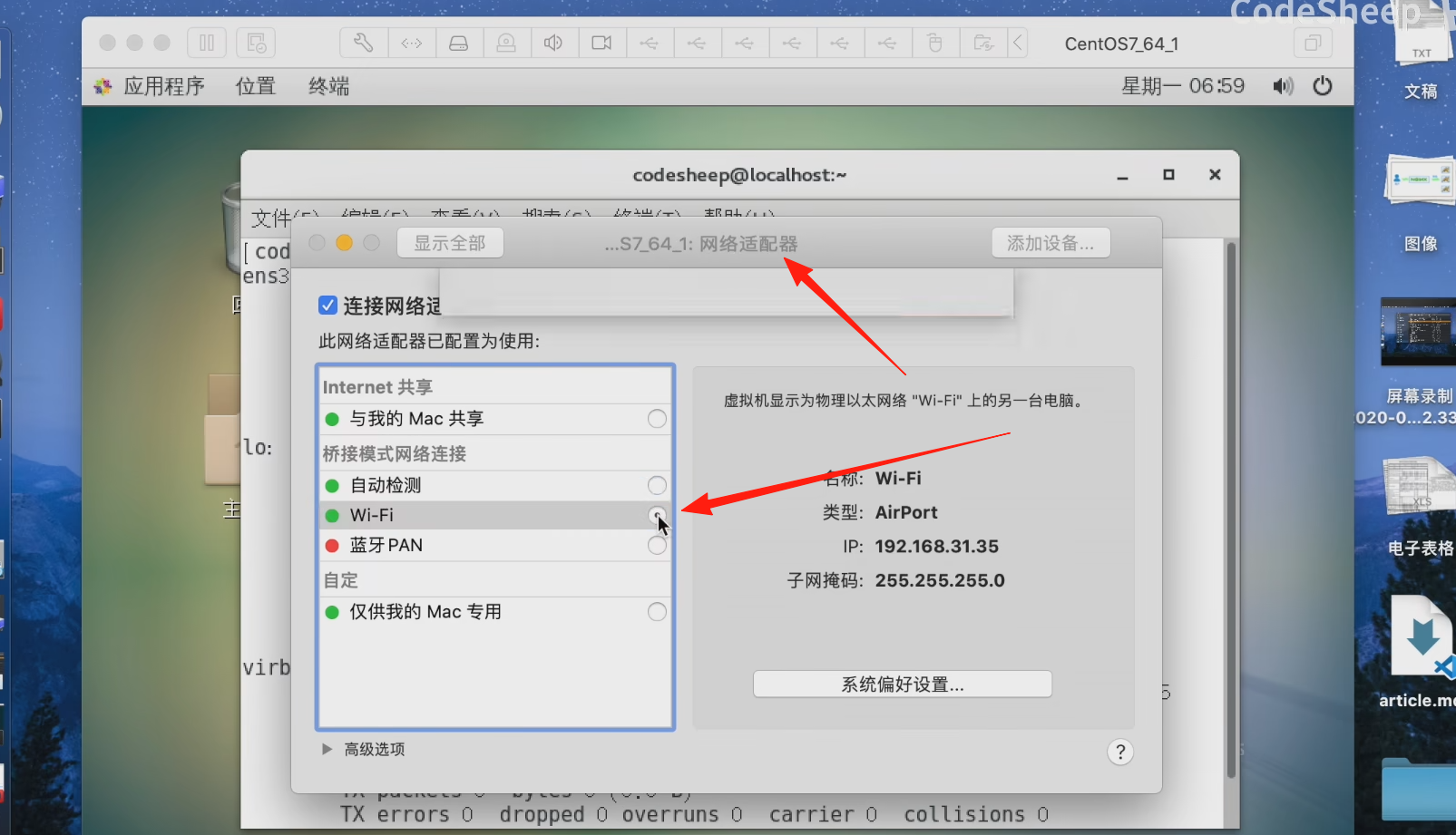The width and height of the screenshot is (1456, 835).
Task: Click the network adapter toolbar icon
Action: tap(412, 43)
